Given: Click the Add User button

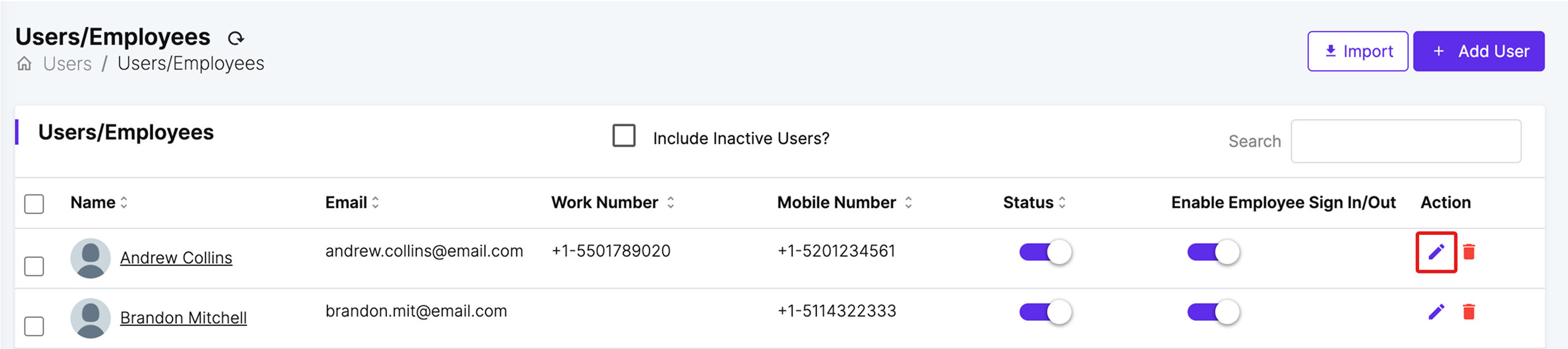Looking at the screenshot, I should point(1478,52).
